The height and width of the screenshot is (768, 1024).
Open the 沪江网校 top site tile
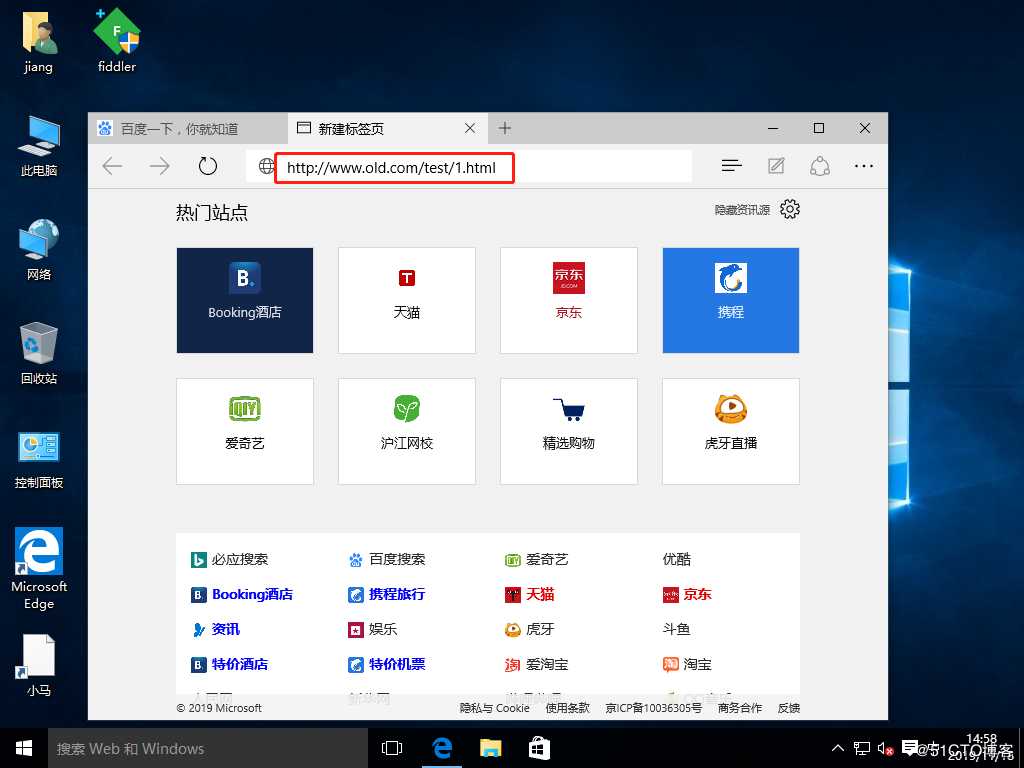pos(407,431)
